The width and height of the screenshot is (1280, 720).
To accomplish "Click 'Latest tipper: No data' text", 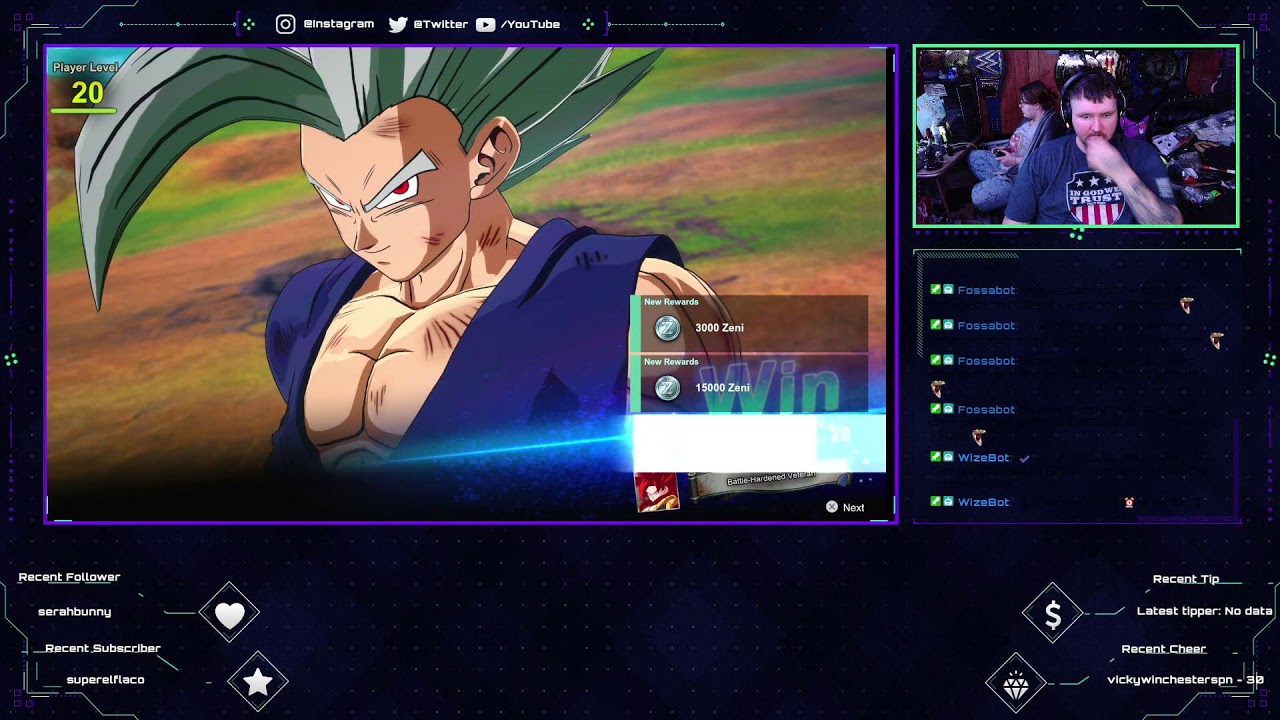I will 1205,611.
